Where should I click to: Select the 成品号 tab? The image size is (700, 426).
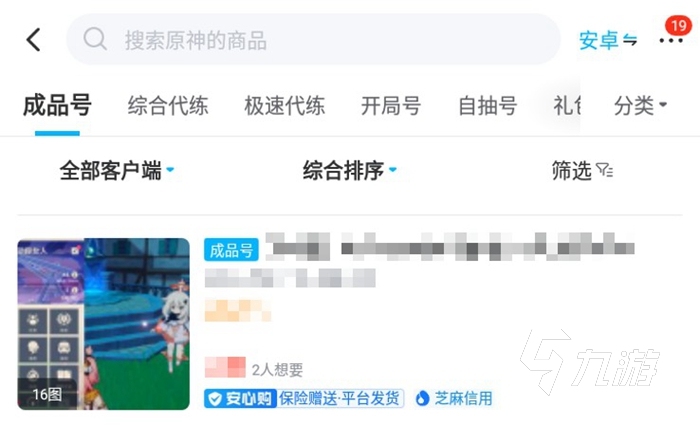(x=57, y=105)
